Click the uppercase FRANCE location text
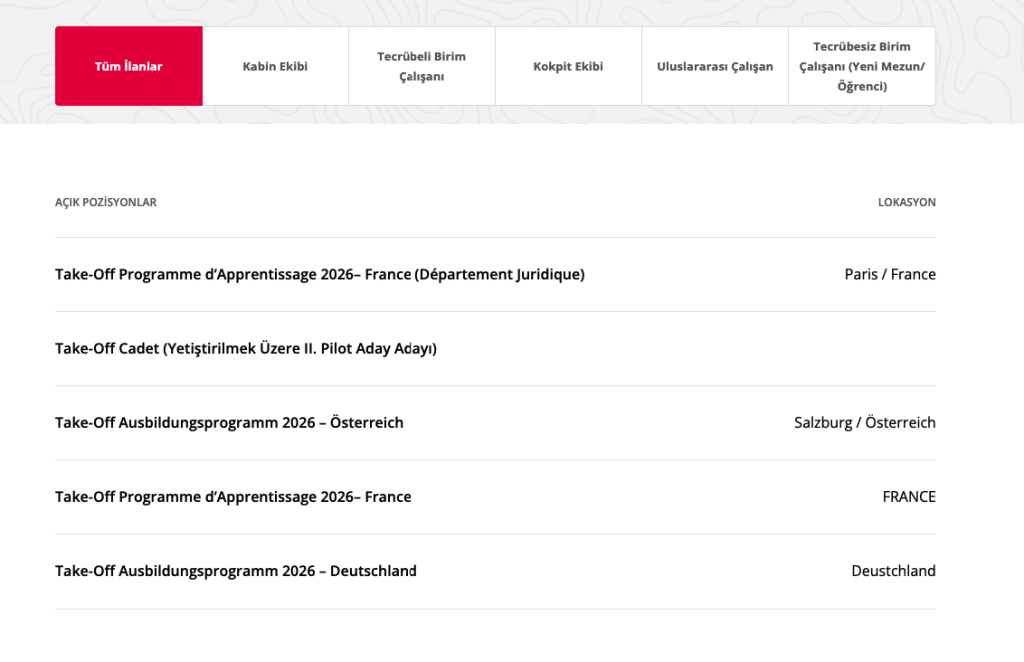Image resolution: width=1024 pixels, height=662 pixels. coord(908,496)
